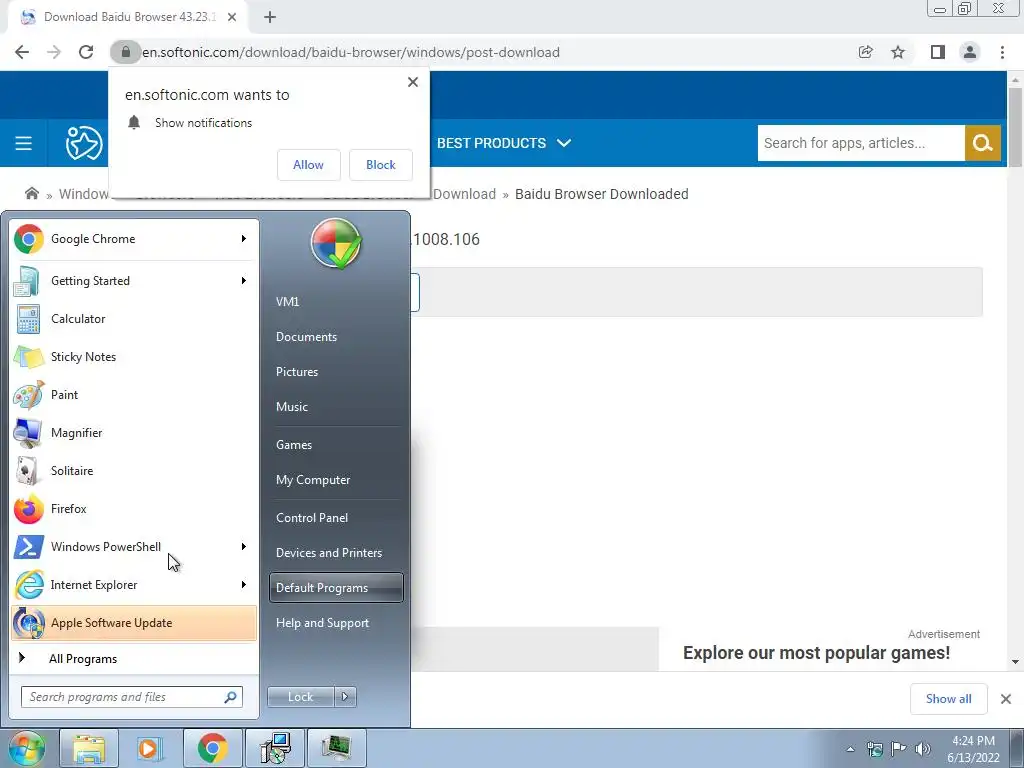Open the Softonic hamburger menu
The image size is (1024, 768).
(x=24, y=143)
